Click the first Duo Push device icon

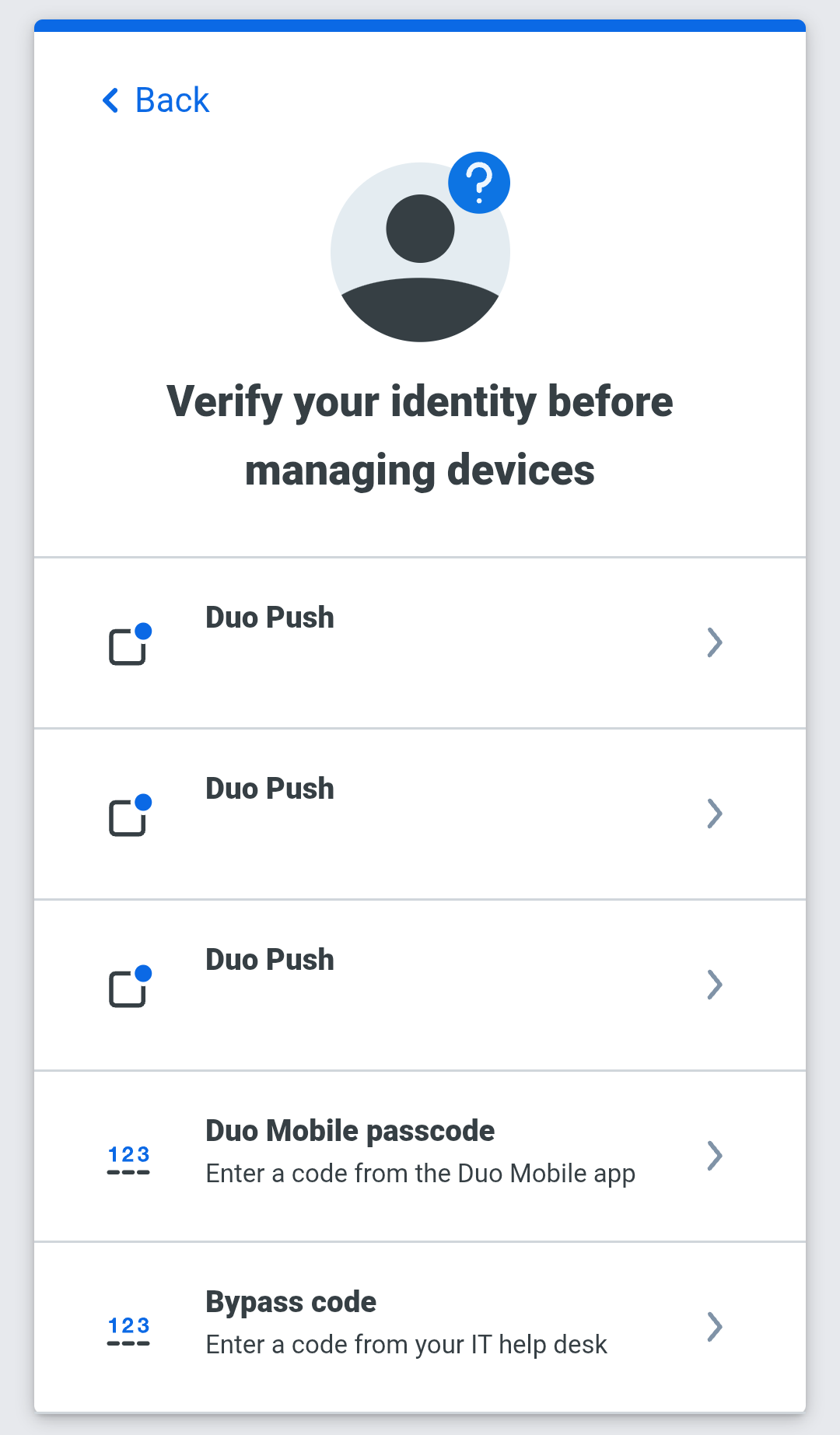pyautogui.click(x=129, y=644)
